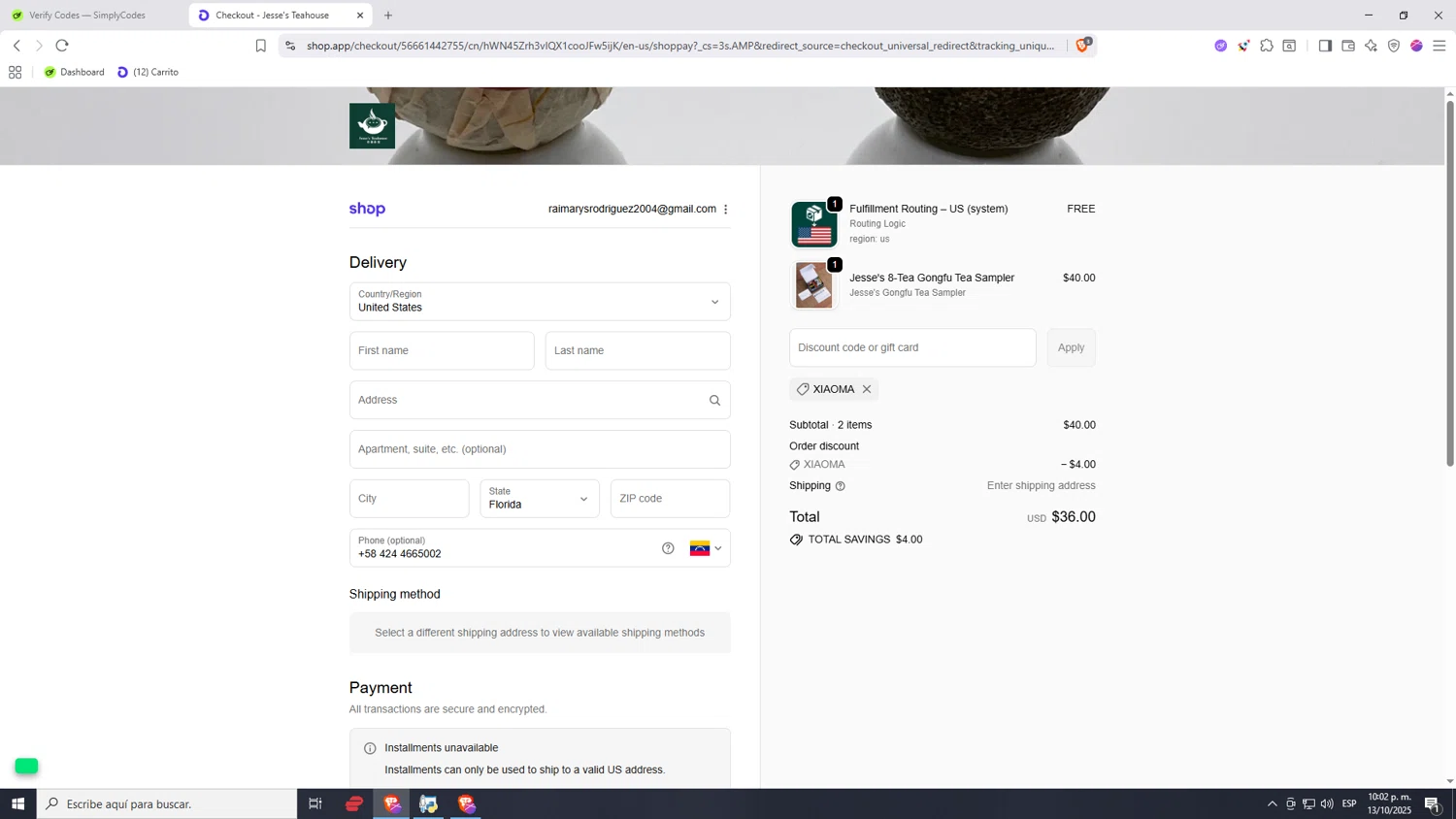Open Task View in the taskbar

[x=315, y=803]
